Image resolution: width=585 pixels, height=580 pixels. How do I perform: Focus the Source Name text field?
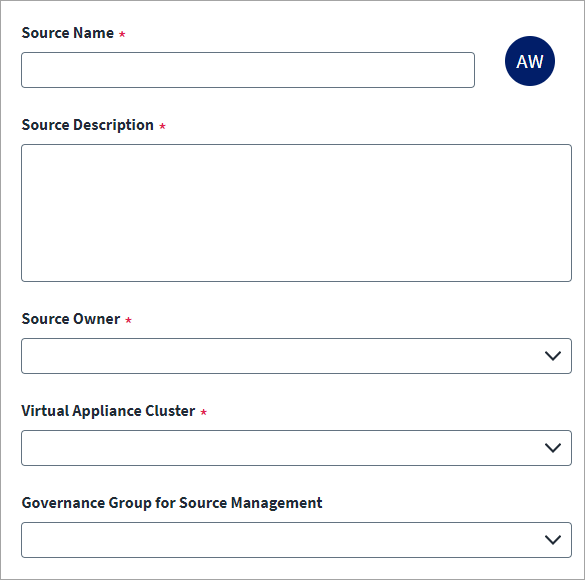coord(248,70)
